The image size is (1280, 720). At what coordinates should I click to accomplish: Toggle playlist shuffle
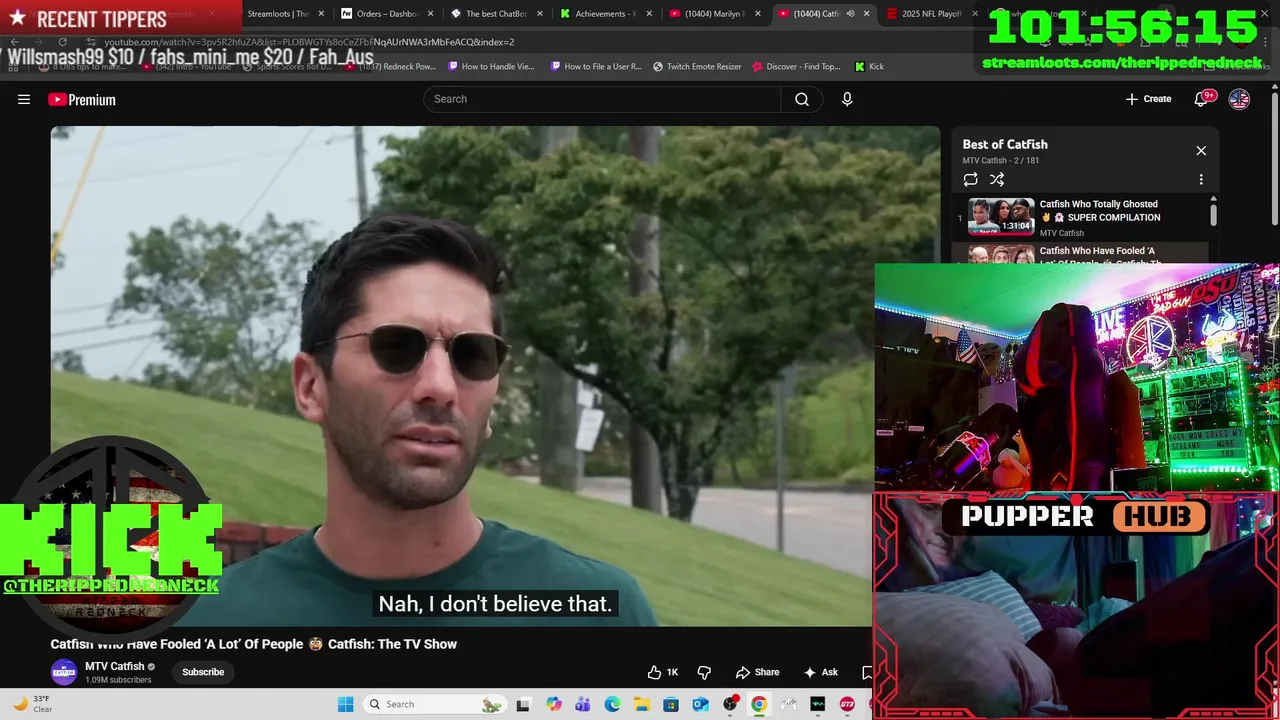click(x=997, y=180)
